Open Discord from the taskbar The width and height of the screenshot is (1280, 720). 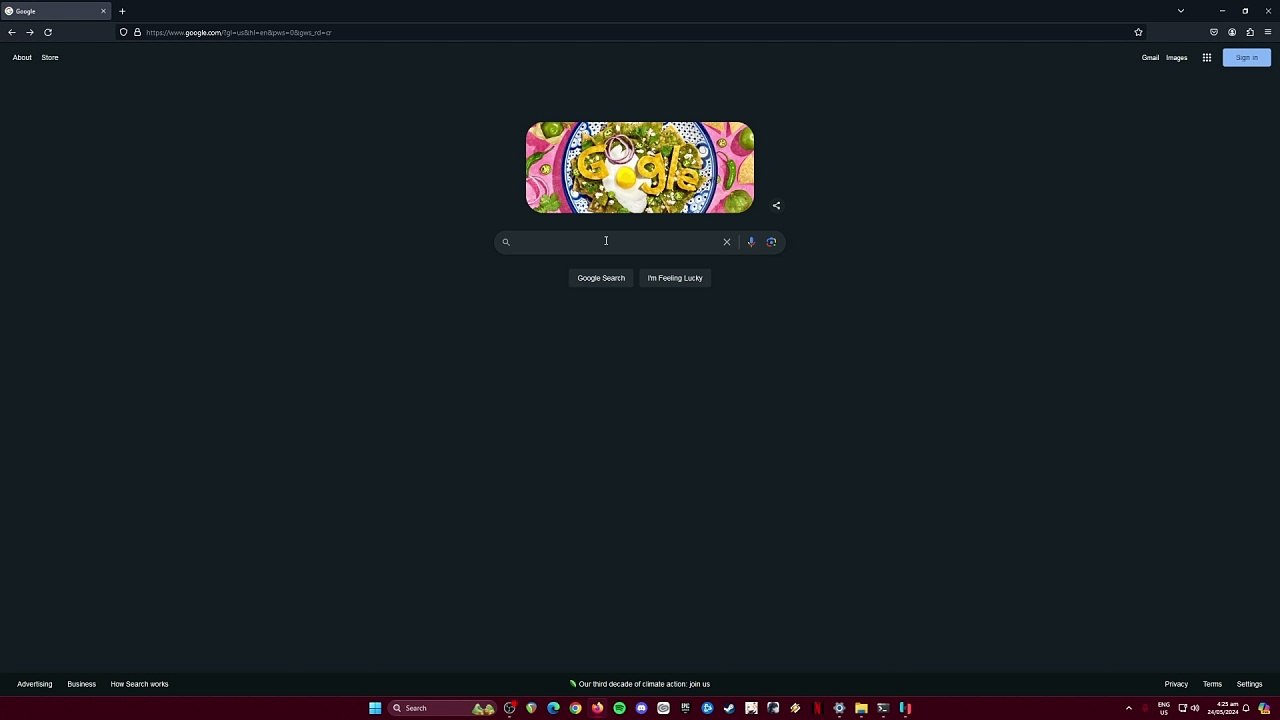(x=641, y=708)
